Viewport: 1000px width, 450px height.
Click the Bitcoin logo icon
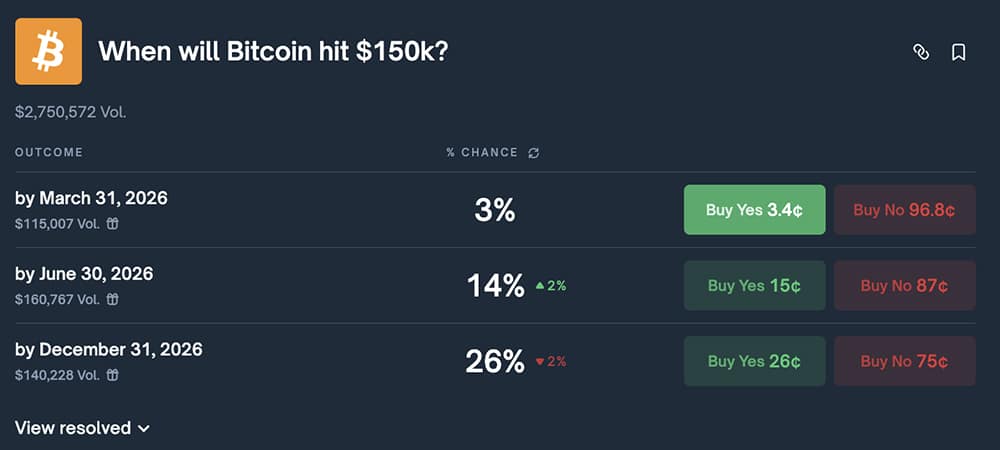48,52
